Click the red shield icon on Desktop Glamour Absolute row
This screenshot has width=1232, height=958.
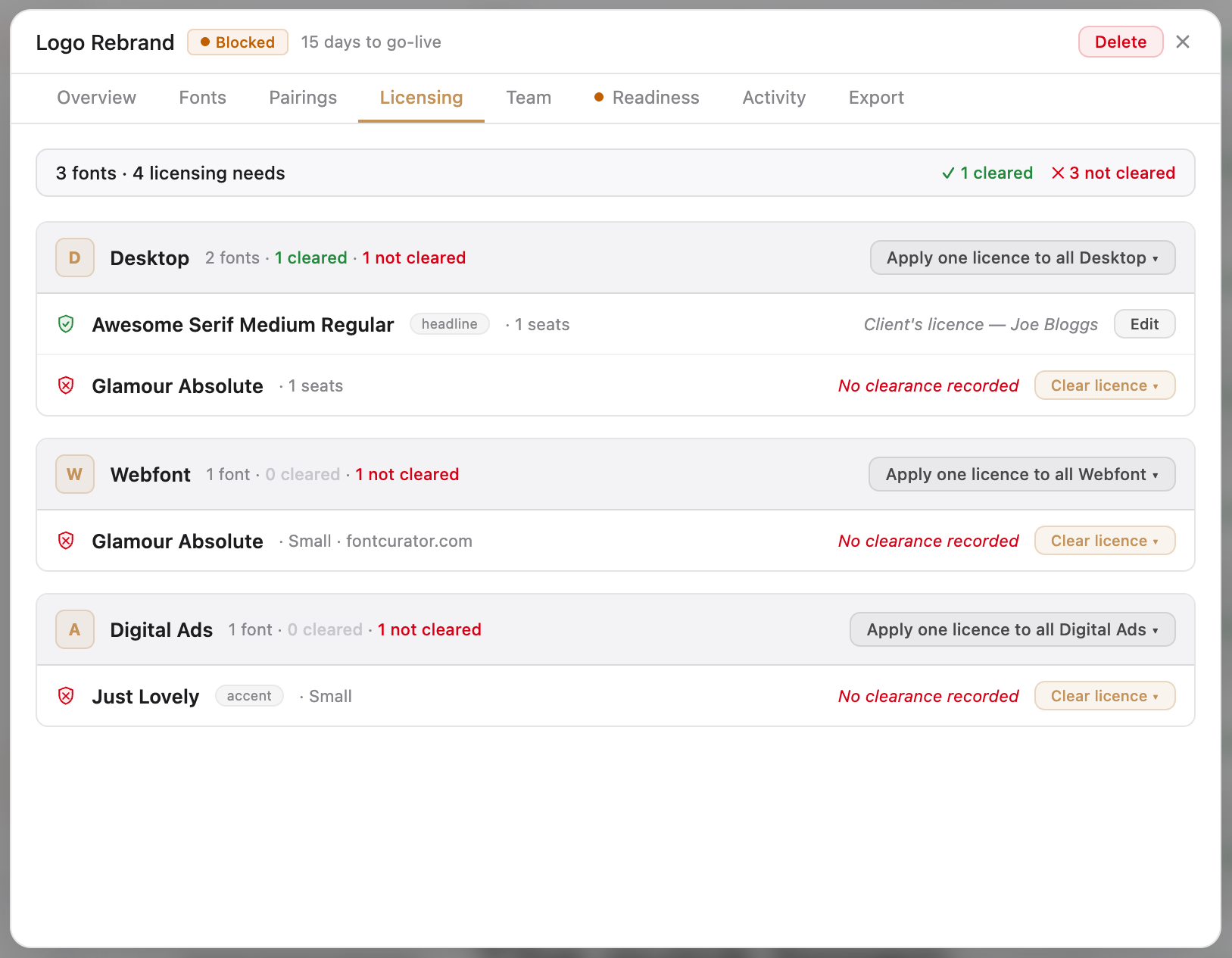click(66, 385)
